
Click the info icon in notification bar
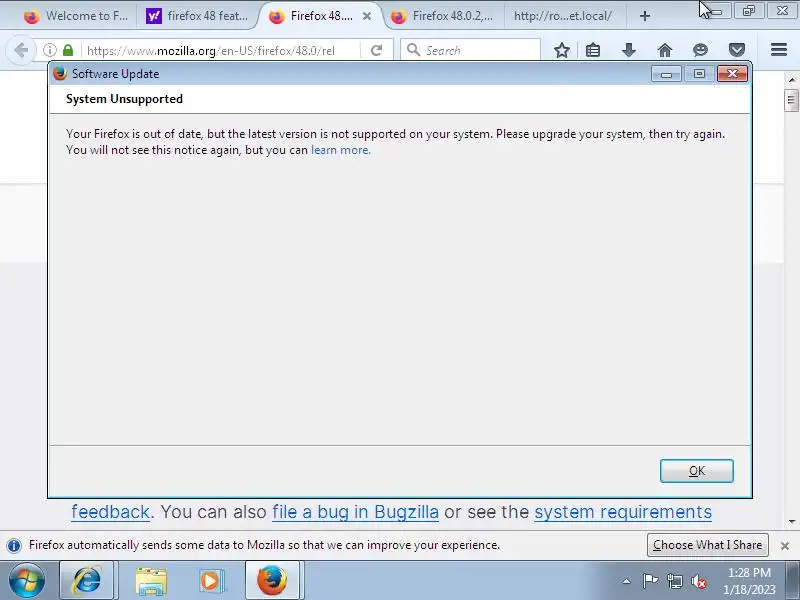(x=14, y=545)
